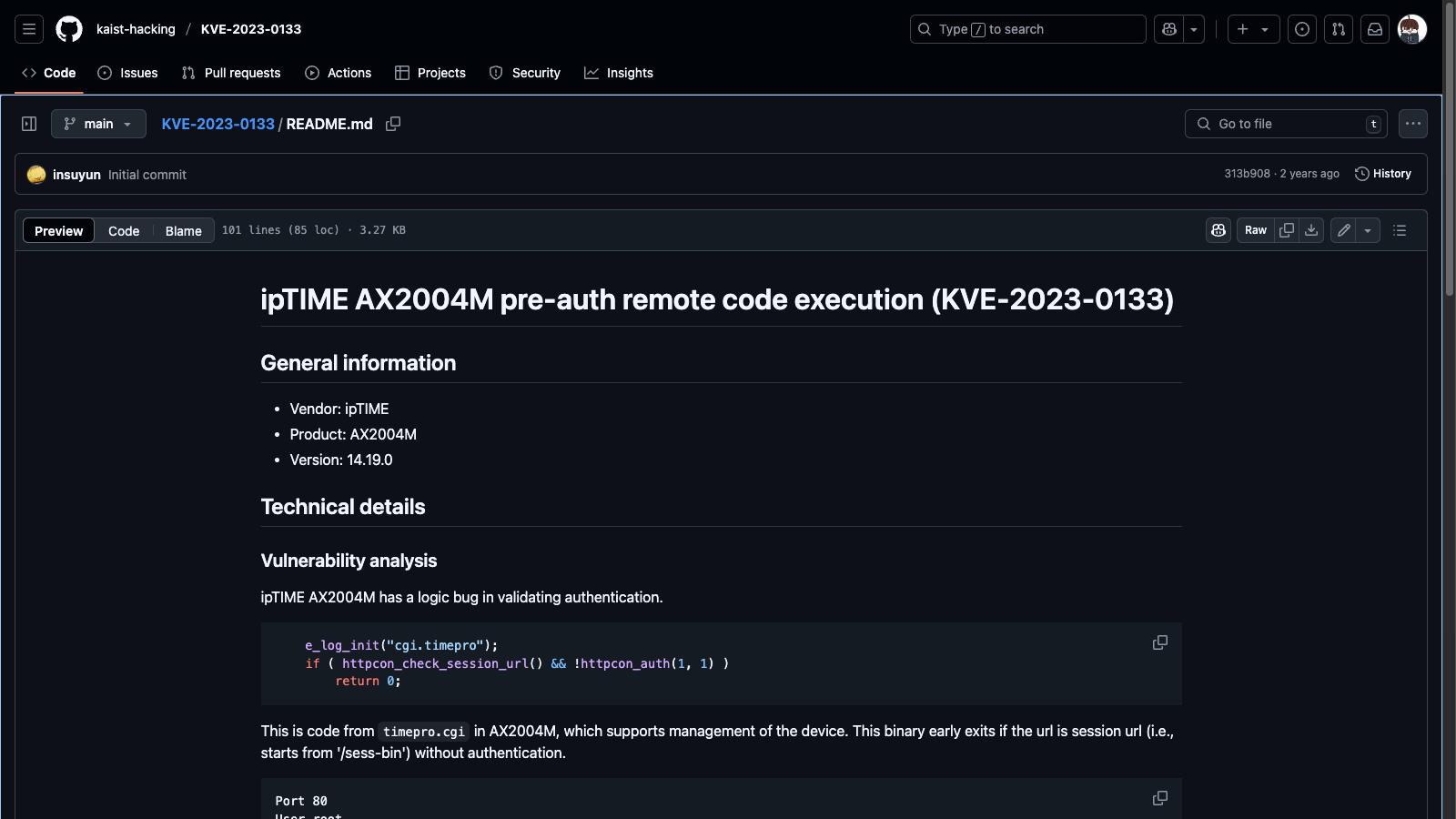Viewport: 1456px width, 819px height.
Task: Open KVE-2023-0133 repository link in header
Action: (251, 29)
